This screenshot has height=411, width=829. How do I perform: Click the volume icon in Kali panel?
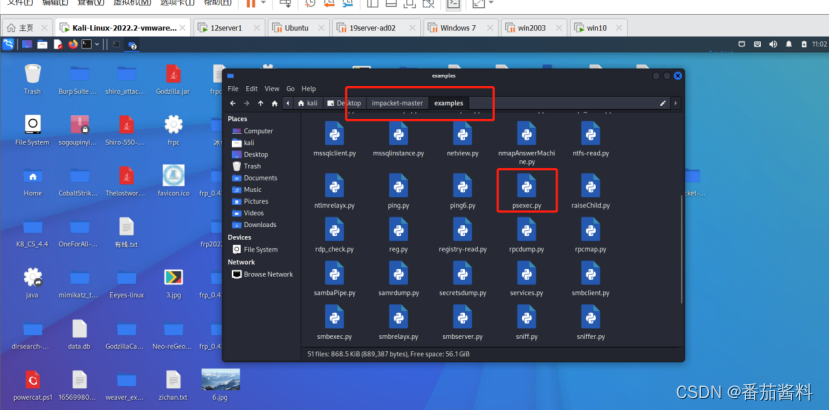[773, 44]
